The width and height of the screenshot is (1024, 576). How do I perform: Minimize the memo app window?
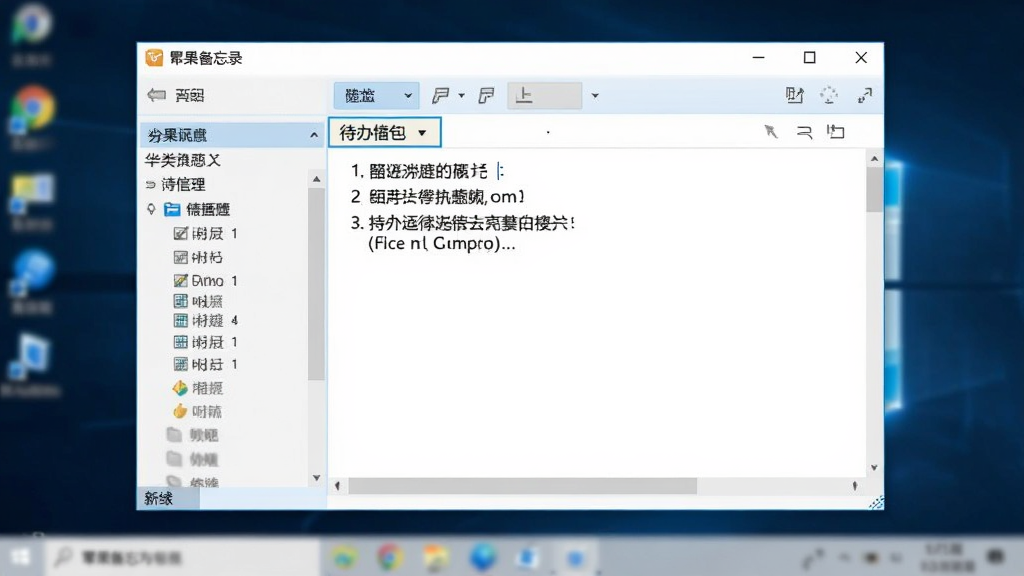point(758,57)
